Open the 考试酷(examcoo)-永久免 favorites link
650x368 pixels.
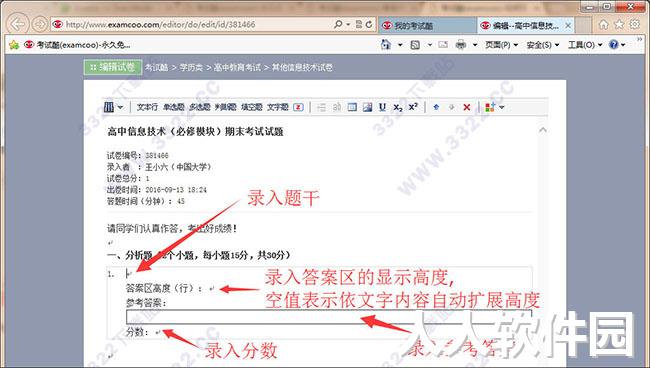(x=77, y=44)
